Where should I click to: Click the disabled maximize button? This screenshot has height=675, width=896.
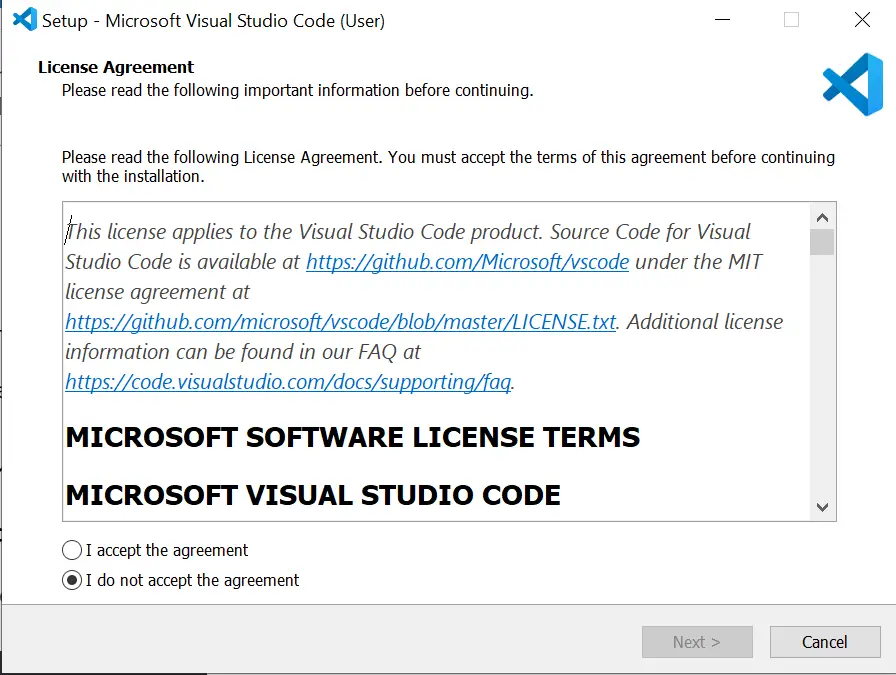(x=791, y=20)
